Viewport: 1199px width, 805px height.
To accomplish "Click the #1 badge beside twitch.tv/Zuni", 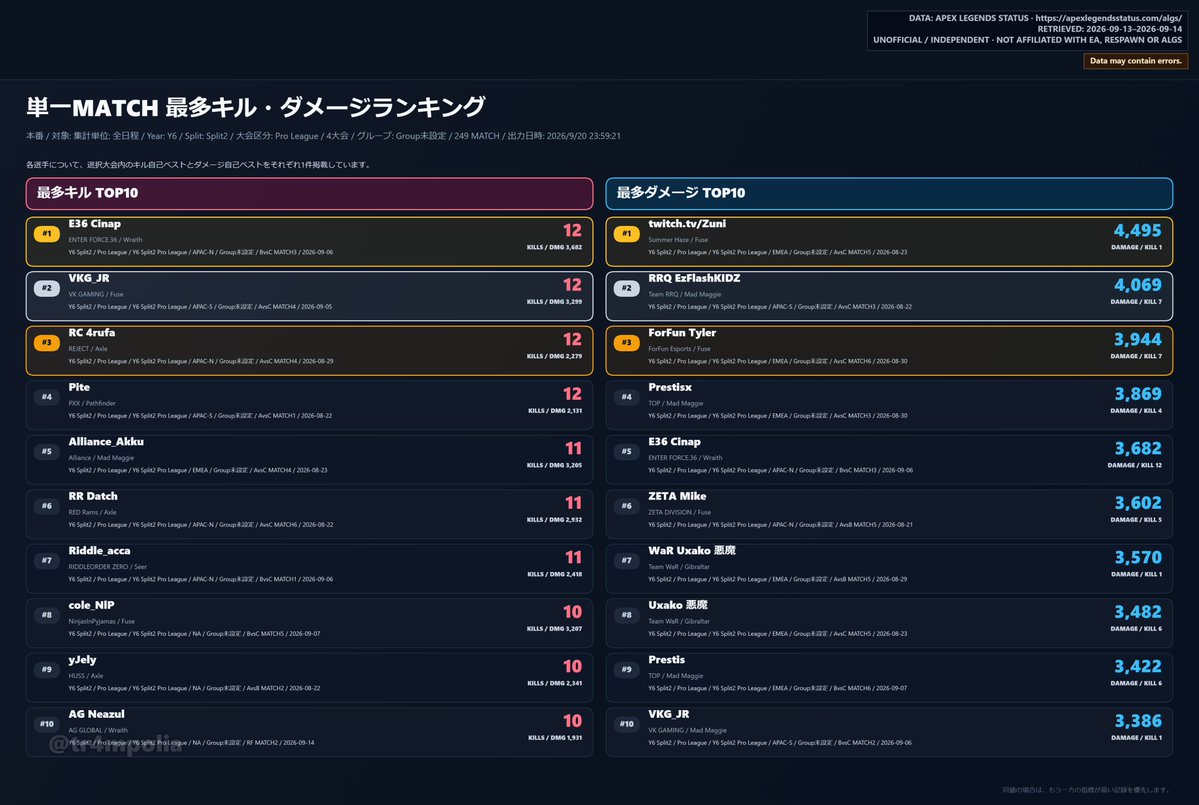I will pyautogui.click(x=626, y=233).
